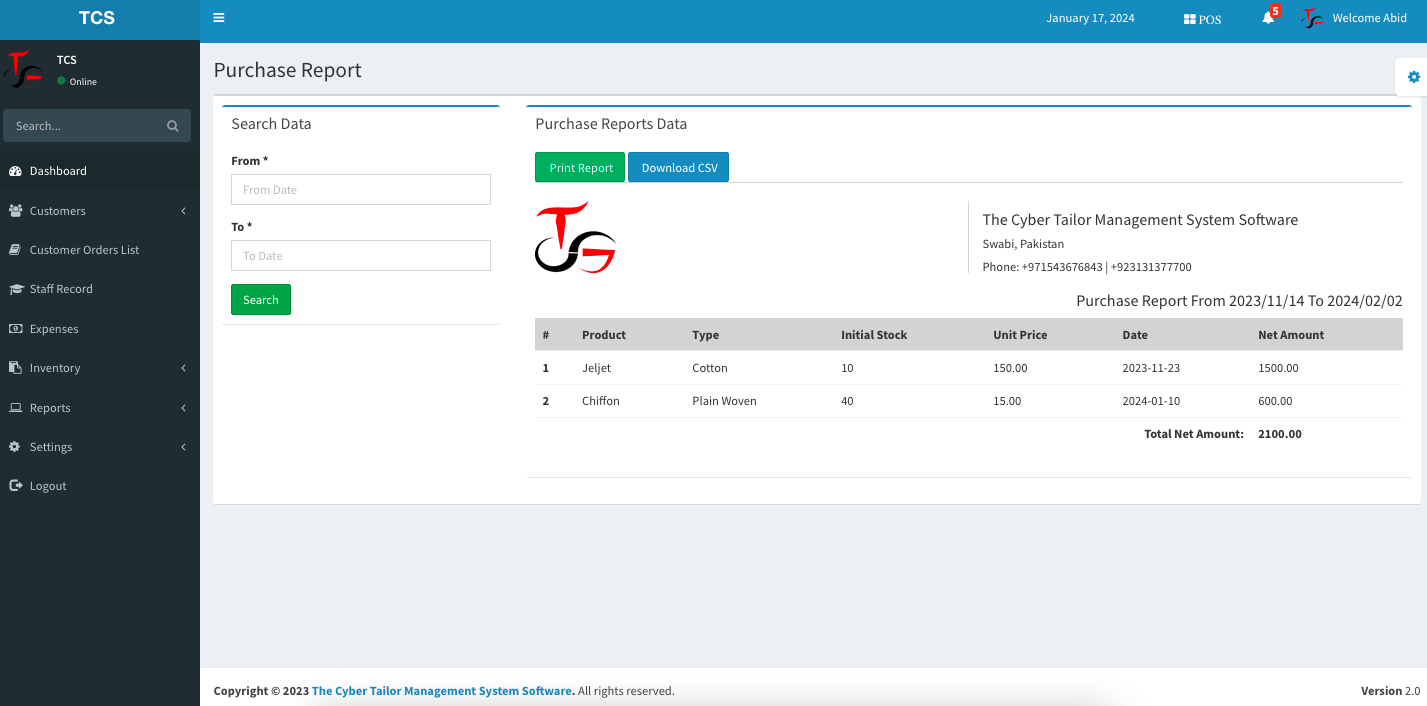Screen dimensions: 1427x706
Task: Click the POS icon in the top bar
Action: pyautogui.click(x=1201, y=18)
